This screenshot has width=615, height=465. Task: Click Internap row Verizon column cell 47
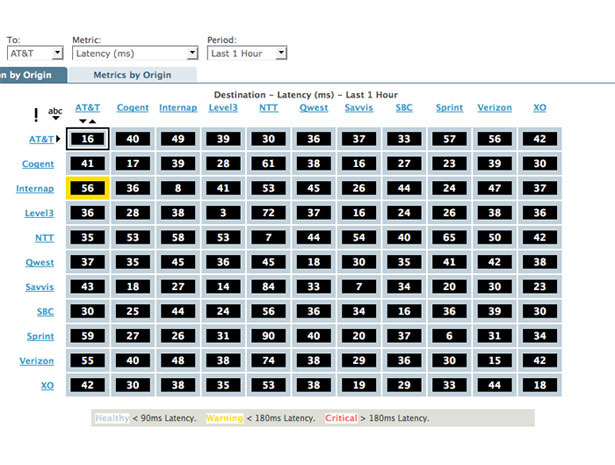click(x=495, y=188)
